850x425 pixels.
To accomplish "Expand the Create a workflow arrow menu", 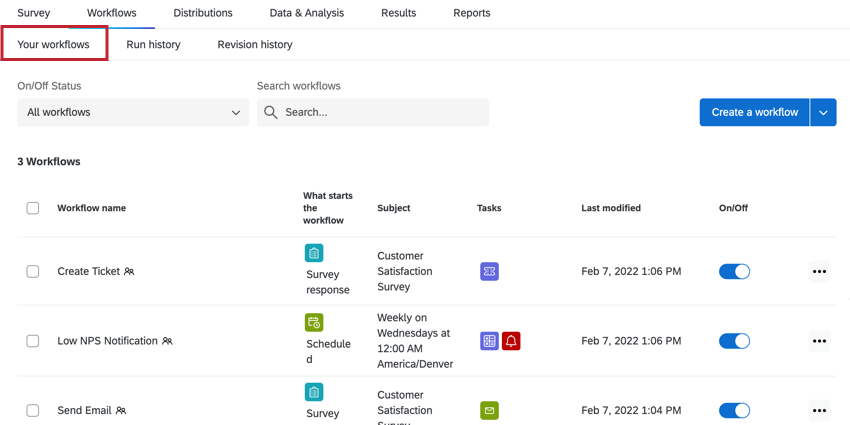I will 823,113.
